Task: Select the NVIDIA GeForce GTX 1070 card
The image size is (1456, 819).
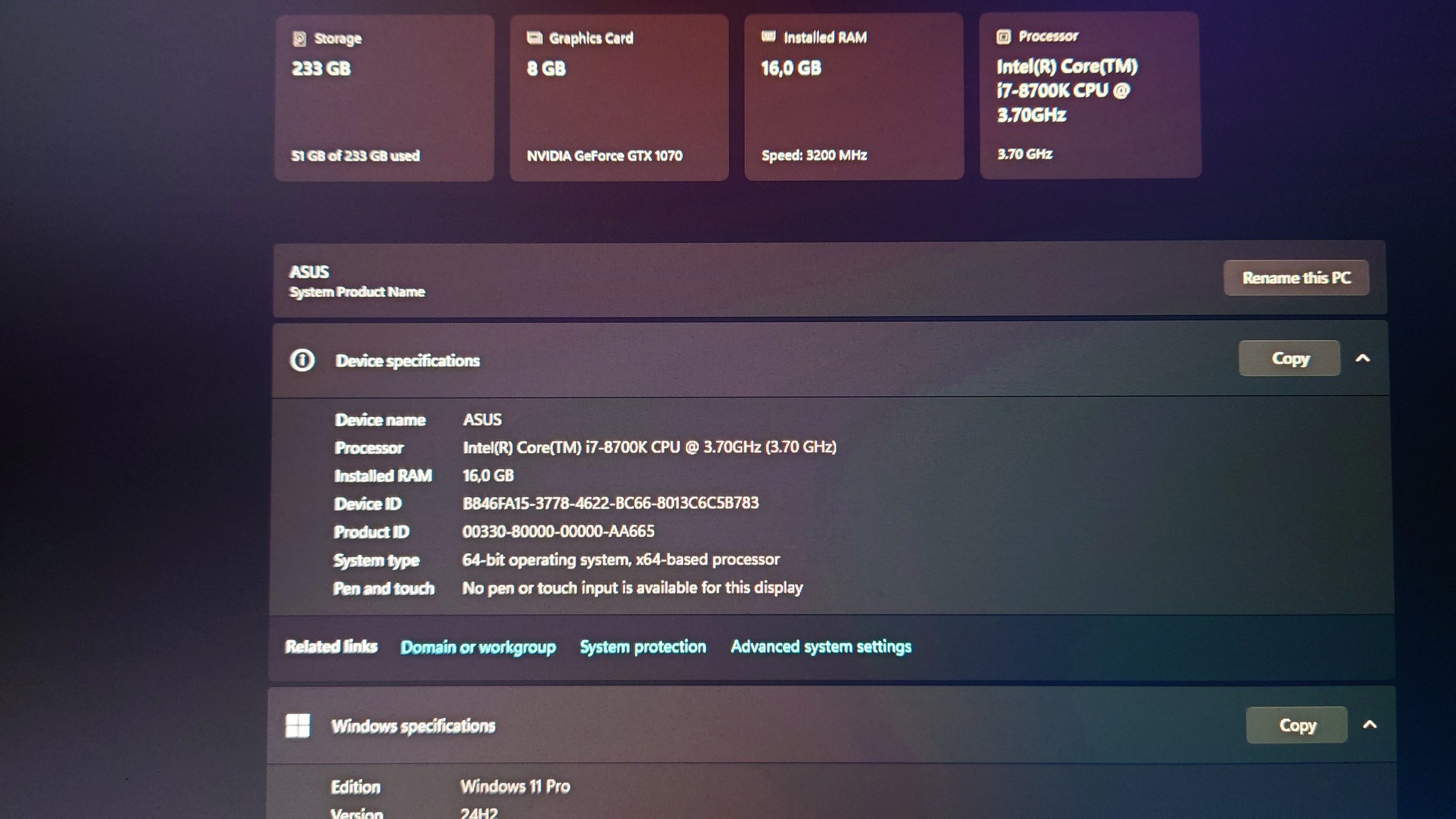Action: coord(619,98)
